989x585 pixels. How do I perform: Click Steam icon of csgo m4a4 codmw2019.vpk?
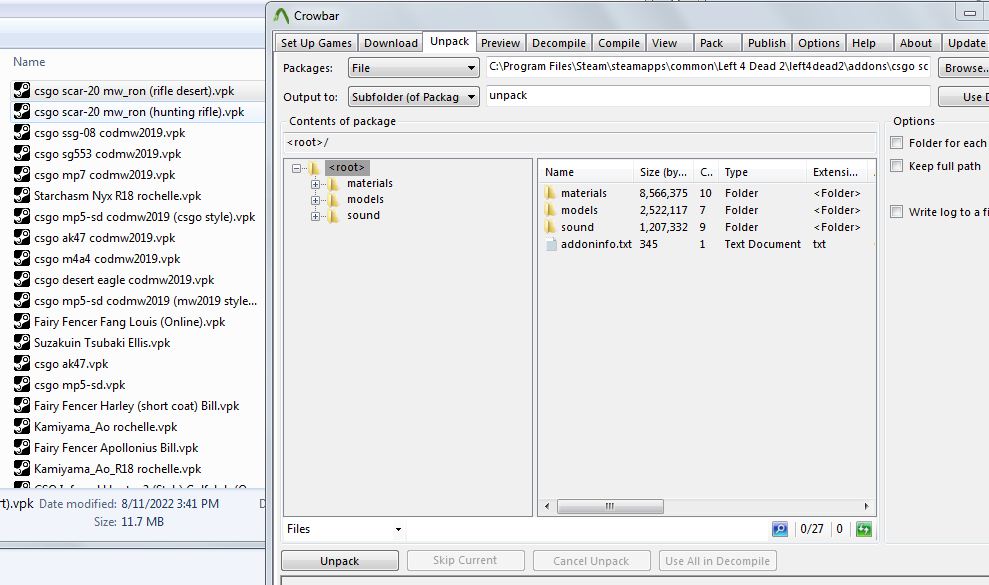[x=22, y=258]
